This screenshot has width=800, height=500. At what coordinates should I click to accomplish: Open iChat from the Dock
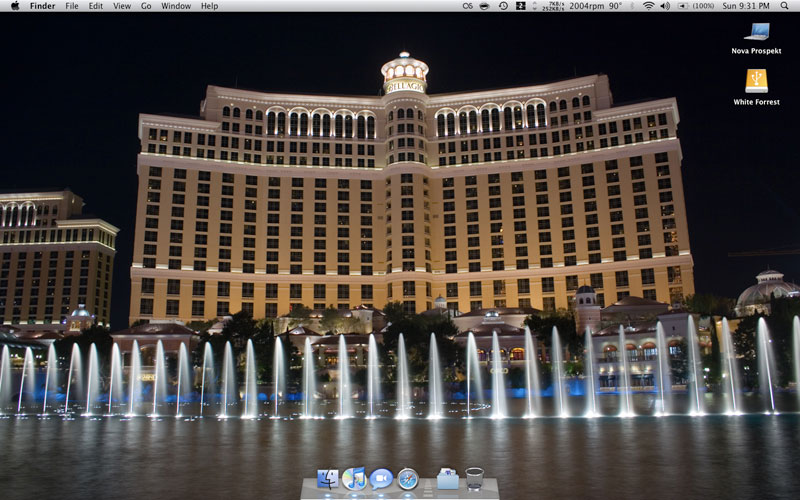tap(381, 480)
